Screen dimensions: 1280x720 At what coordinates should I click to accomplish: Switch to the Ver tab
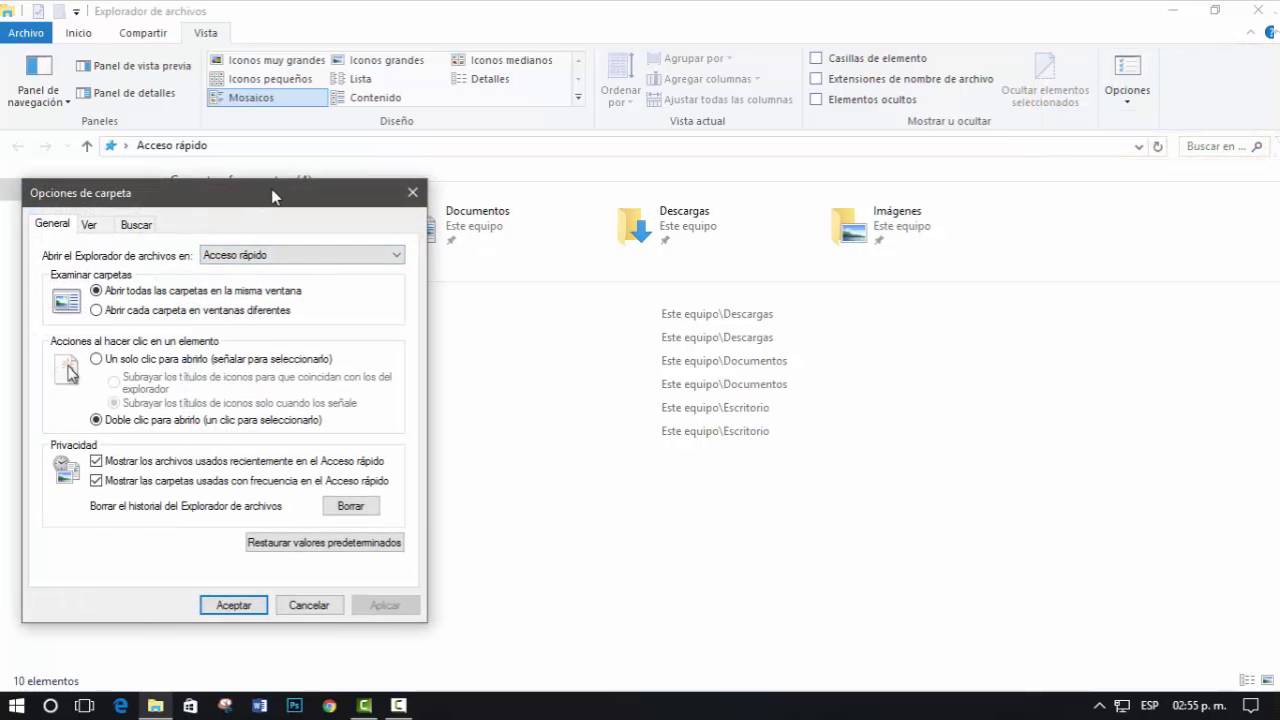pos(88,224)
